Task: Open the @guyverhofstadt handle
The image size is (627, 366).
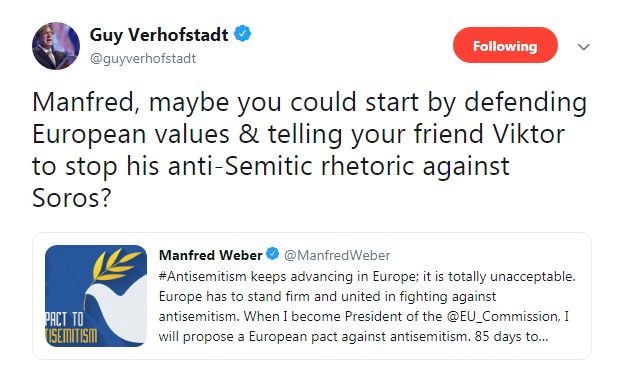Action: tap(143, 58)
